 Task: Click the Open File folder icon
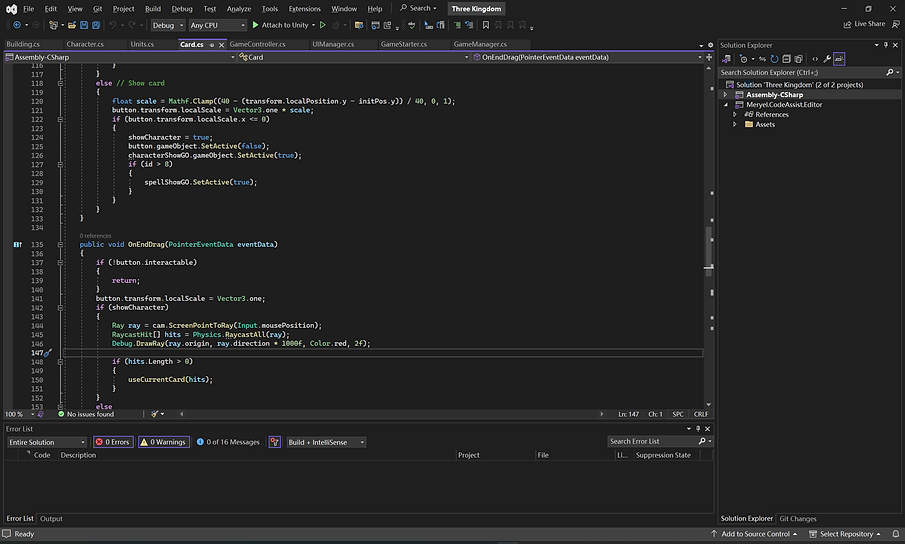tap(72, 25)
